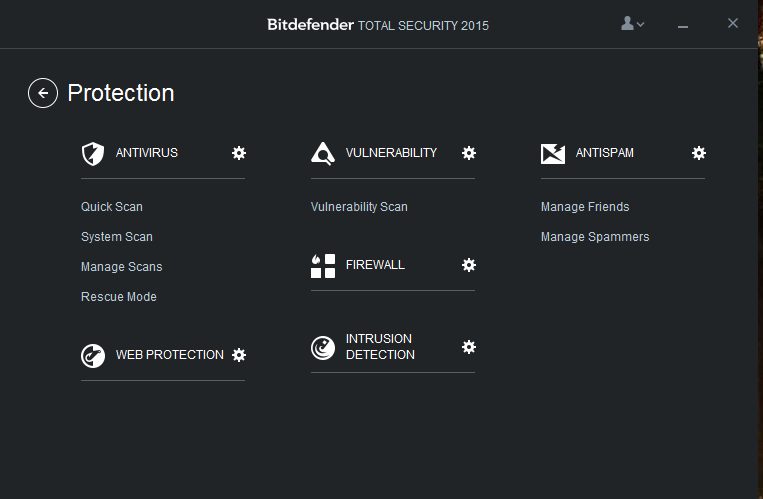Click the Intrusion Detection icon
The height and width of the screenshot is (499, 763).
pos(323,347)
